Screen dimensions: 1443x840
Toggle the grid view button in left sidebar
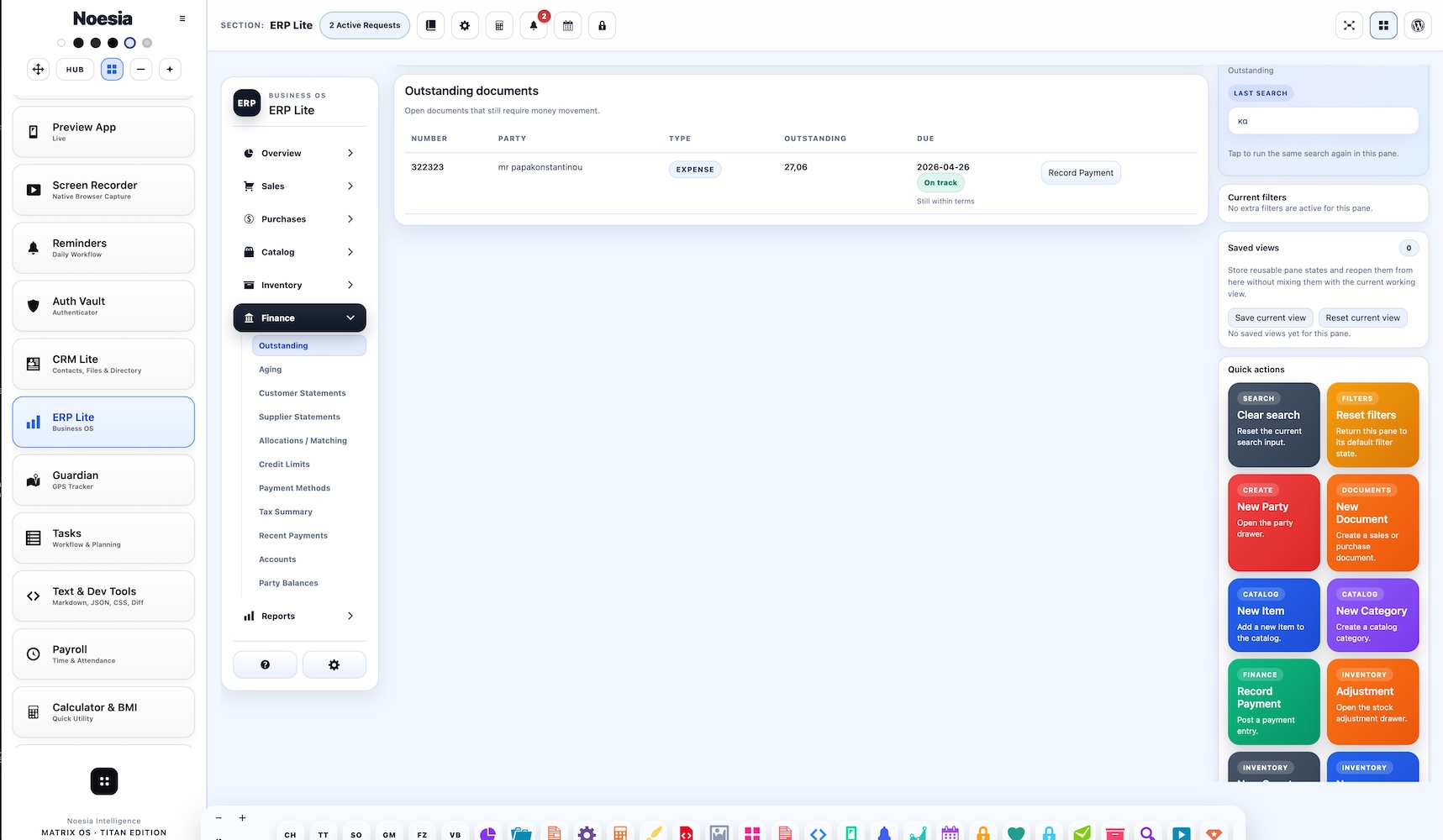pos(112,69)
